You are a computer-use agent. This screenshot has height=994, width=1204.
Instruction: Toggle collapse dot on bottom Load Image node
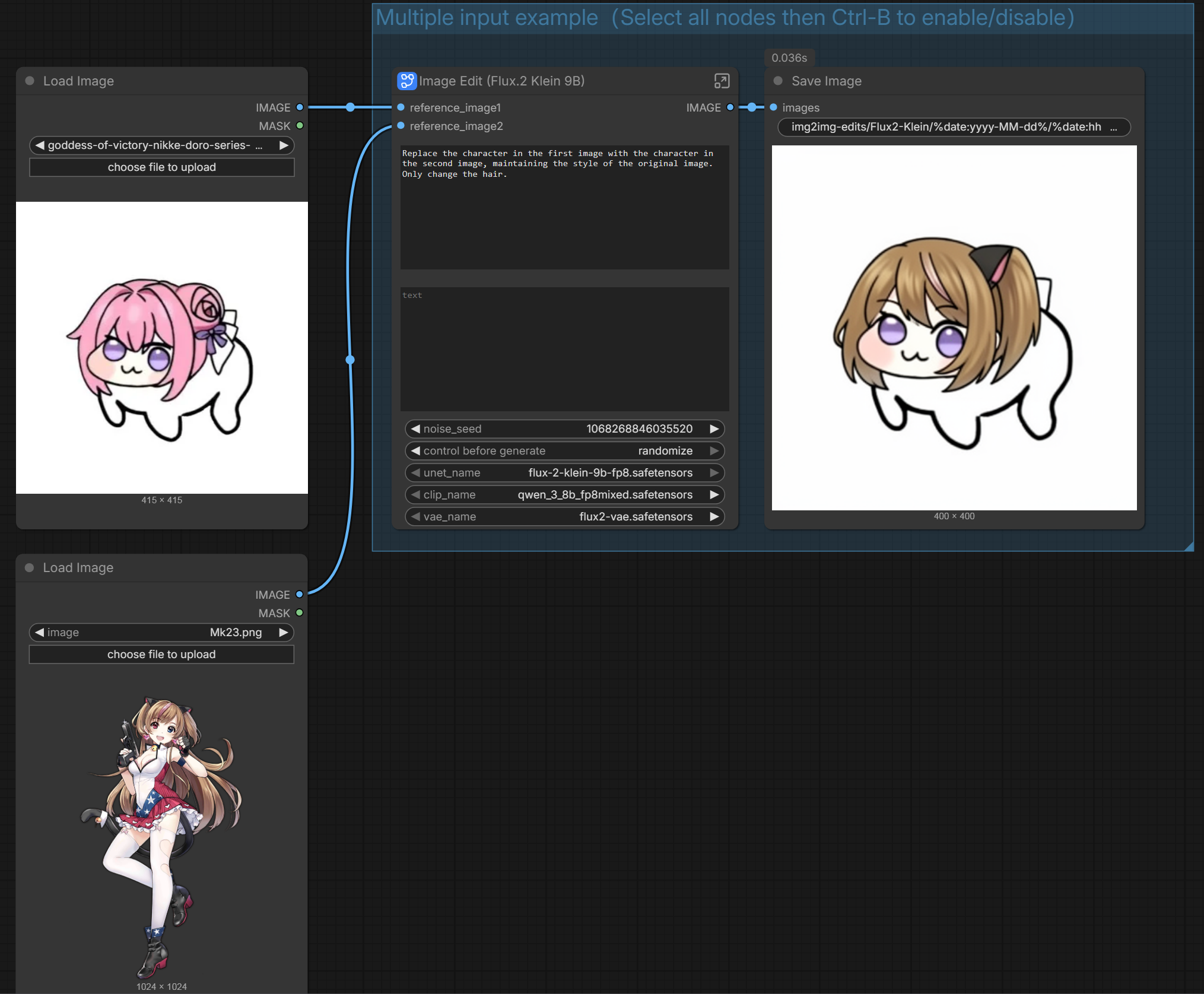tap(30, 567)
